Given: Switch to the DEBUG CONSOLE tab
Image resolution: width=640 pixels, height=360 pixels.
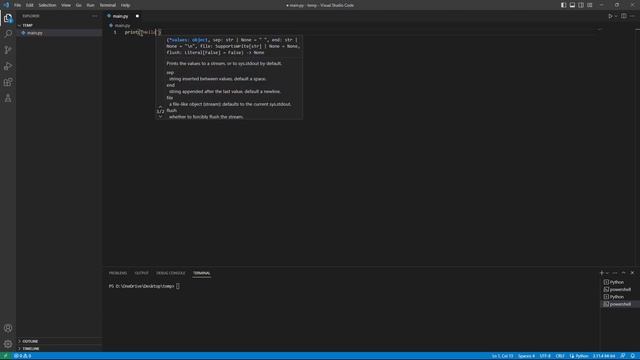Looking at the screenshot, I should [x=171, y=273].
